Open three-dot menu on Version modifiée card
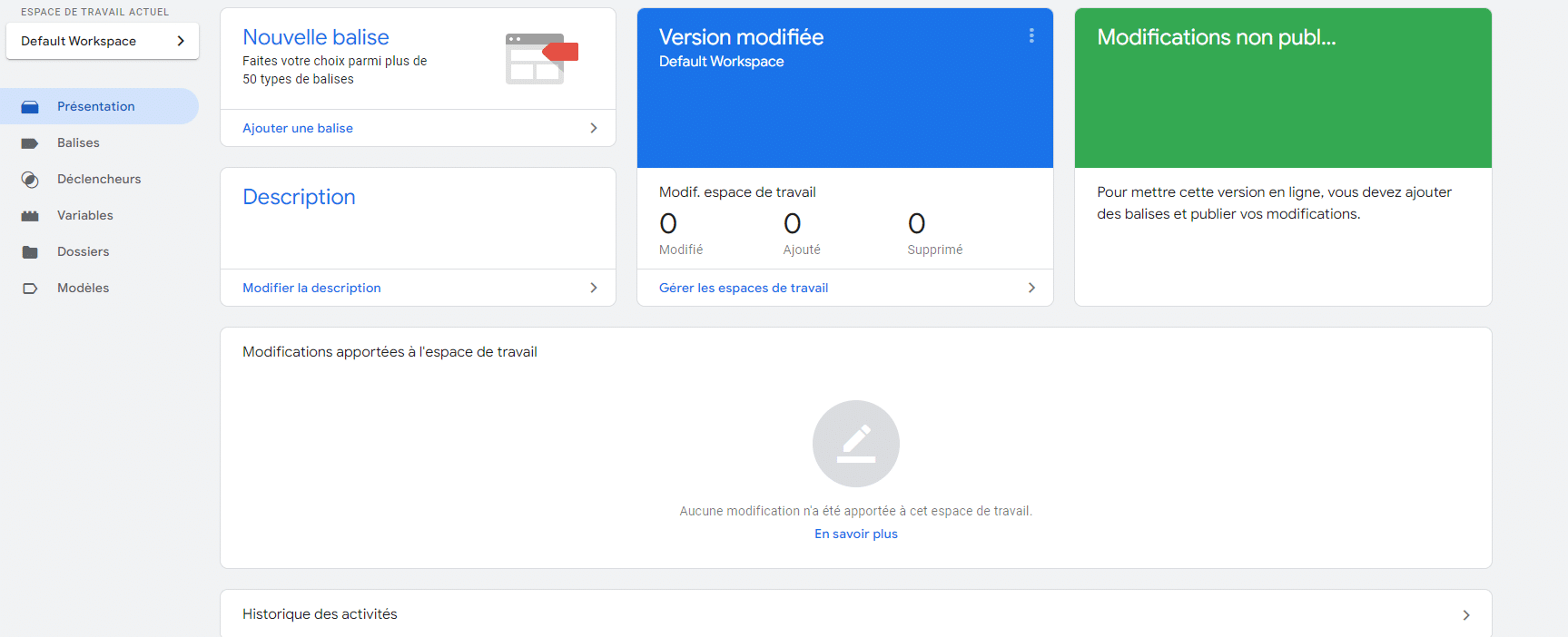Screen dimensions: 1568x637 pos(1031,35)
